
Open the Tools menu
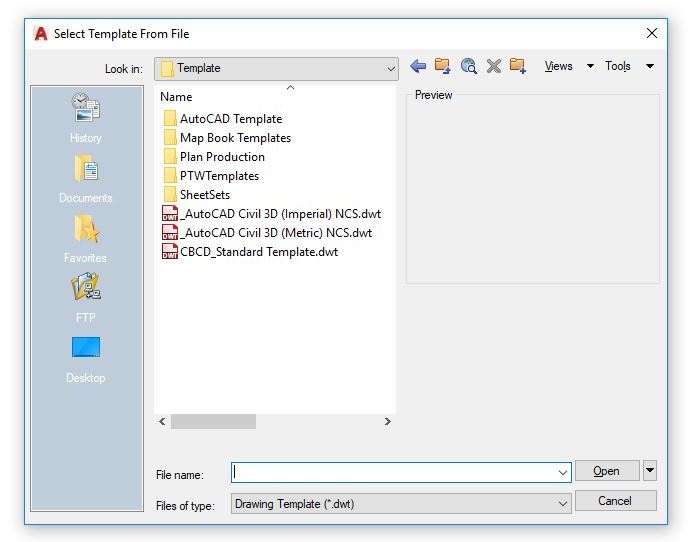[617, 66]
